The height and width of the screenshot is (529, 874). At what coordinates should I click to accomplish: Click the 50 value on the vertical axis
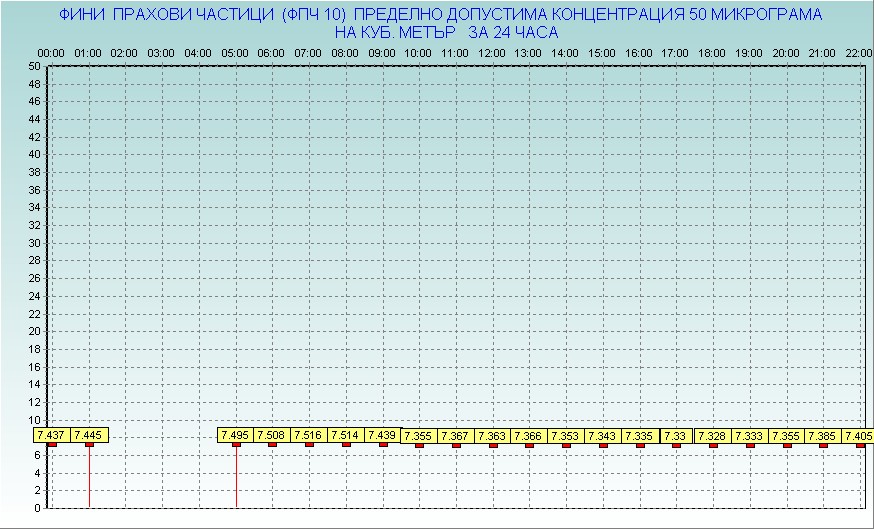[x=34, y=66]
